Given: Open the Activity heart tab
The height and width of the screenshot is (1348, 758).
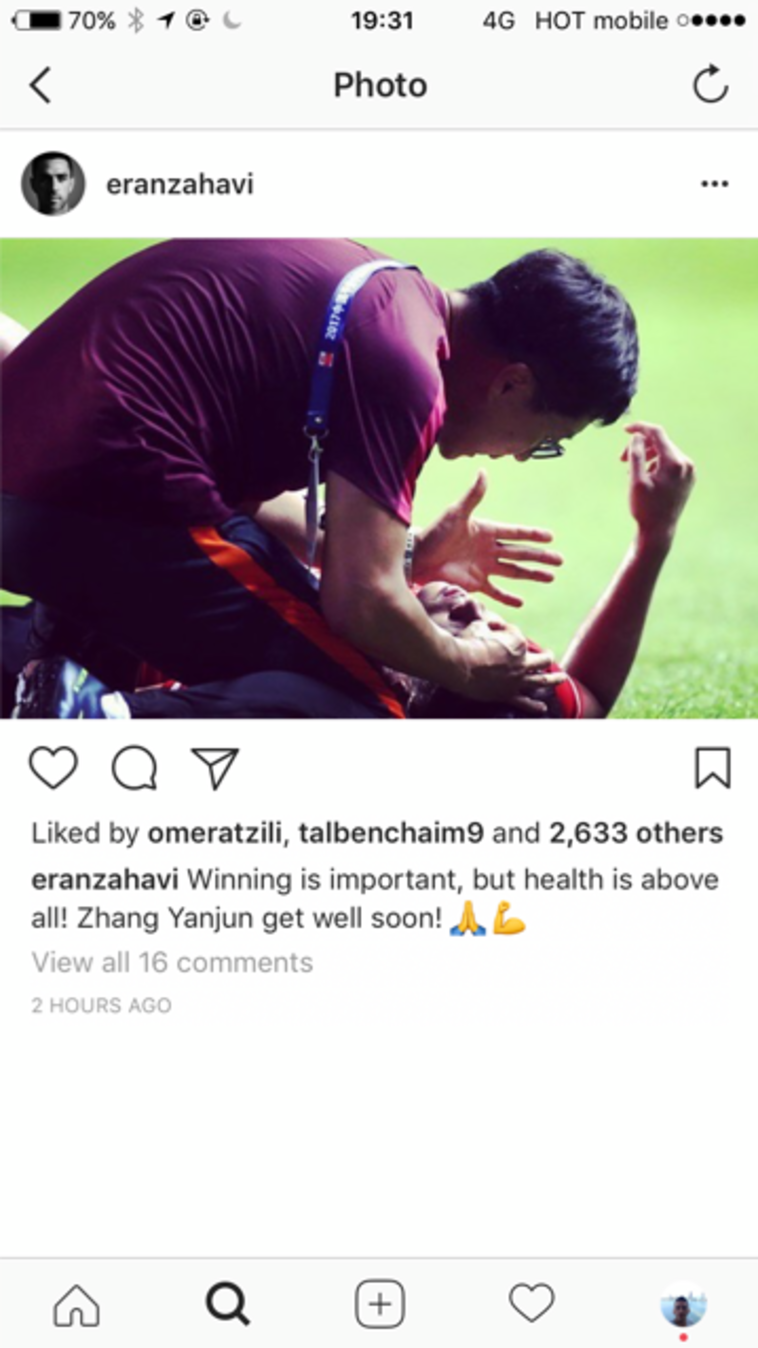Looking at the screenshot, I should 531,1304.
